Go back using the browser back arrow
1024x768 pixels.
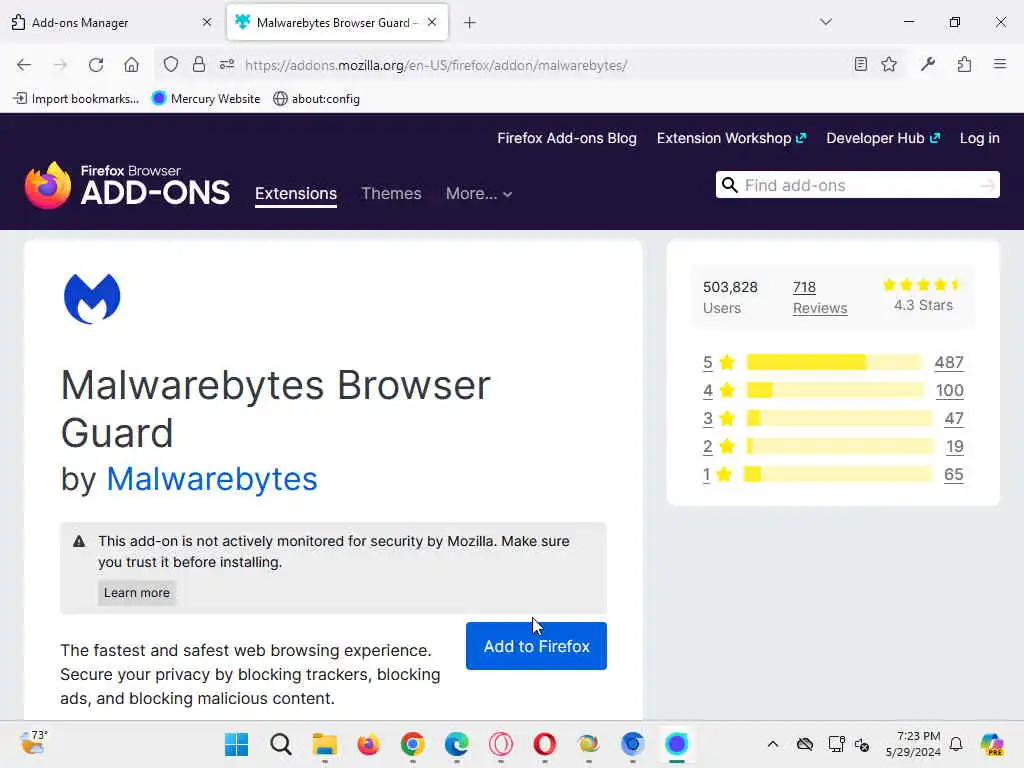pos(24,65)
